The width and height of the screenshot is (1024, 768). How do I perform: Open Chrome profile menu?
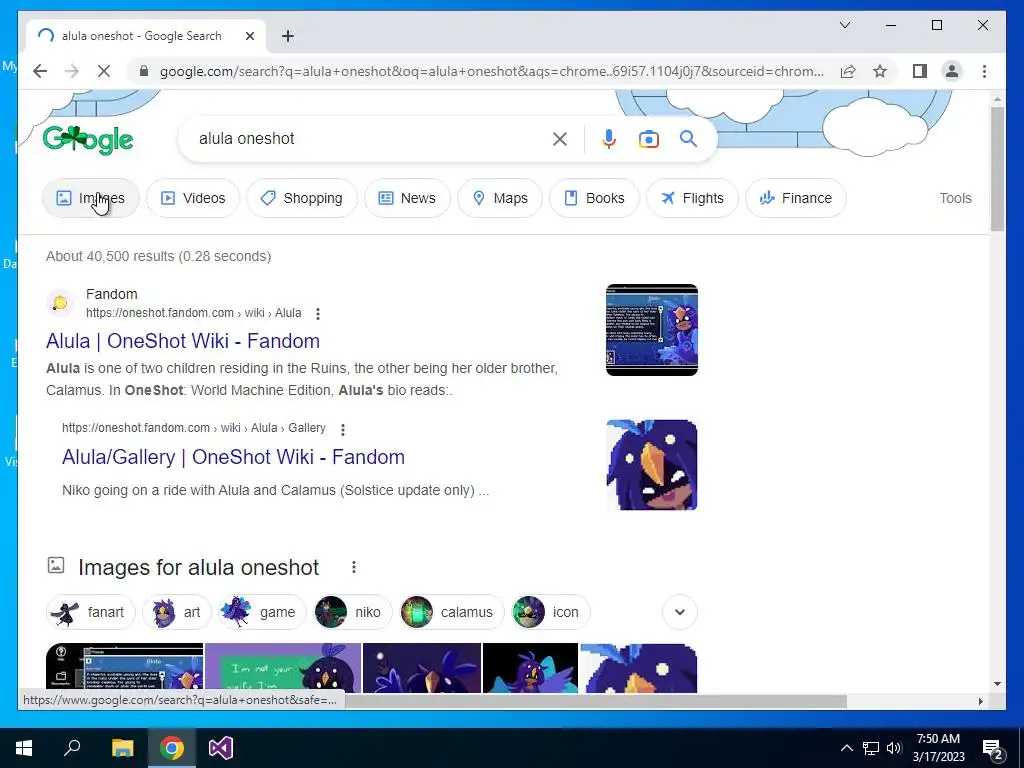[952, 71]
